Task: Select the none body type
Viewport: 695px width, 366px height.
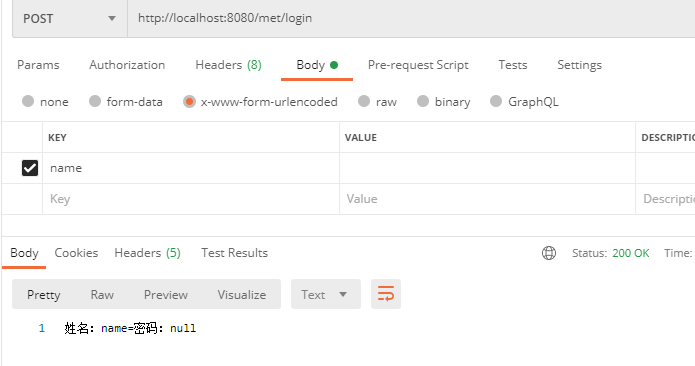Action: (28, 101)
